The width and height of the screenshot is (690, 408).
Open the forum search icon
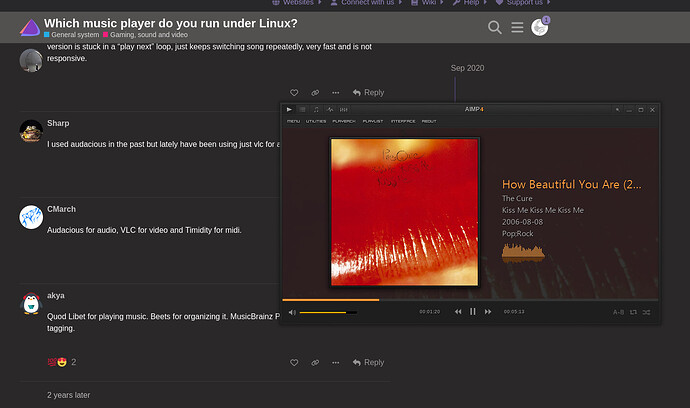(x=495, y=27)
